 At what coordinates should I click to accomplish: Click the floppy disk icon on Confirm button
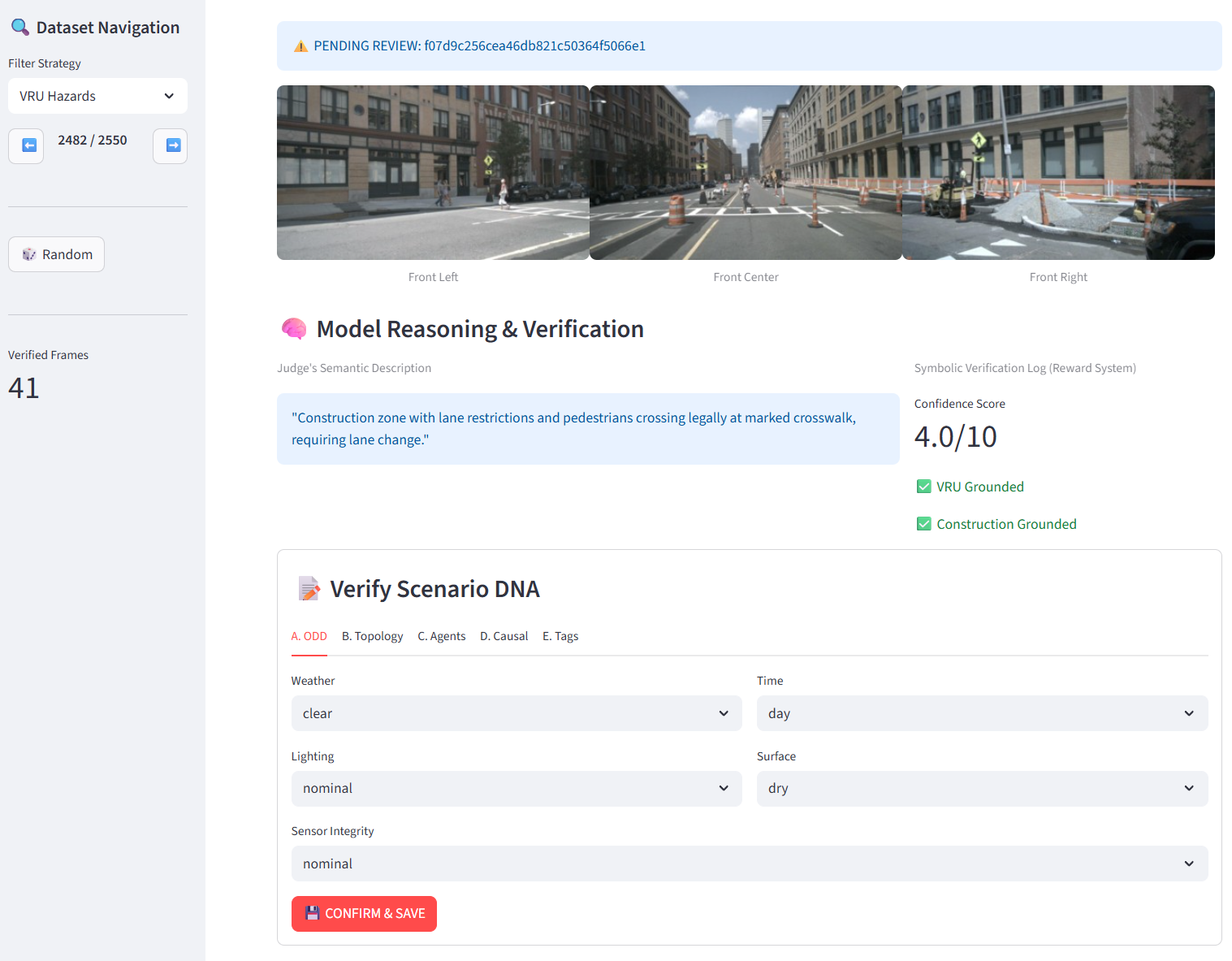tap(312, 913)
